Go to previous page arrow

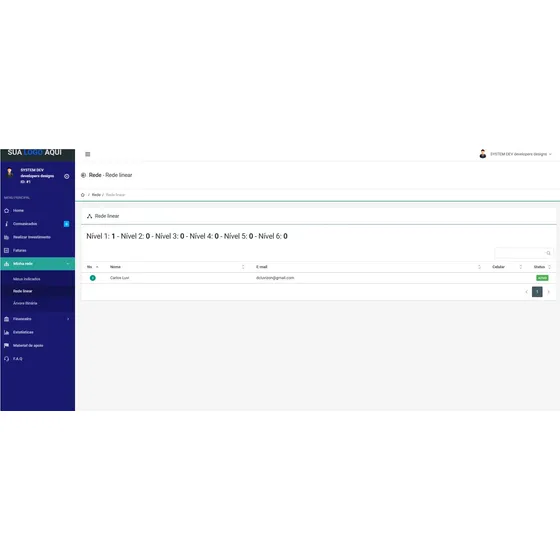click(526, 292)
